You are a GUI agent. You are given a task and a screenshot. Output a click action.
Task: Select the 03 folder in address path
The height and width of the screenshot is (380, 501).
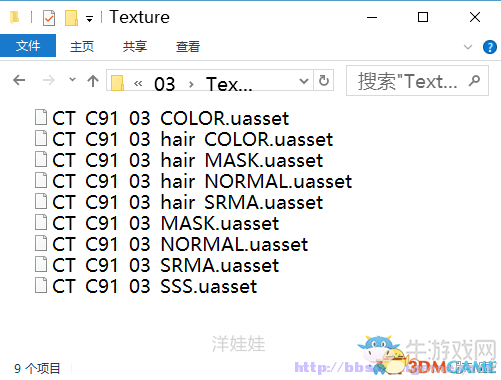[165, 84]
